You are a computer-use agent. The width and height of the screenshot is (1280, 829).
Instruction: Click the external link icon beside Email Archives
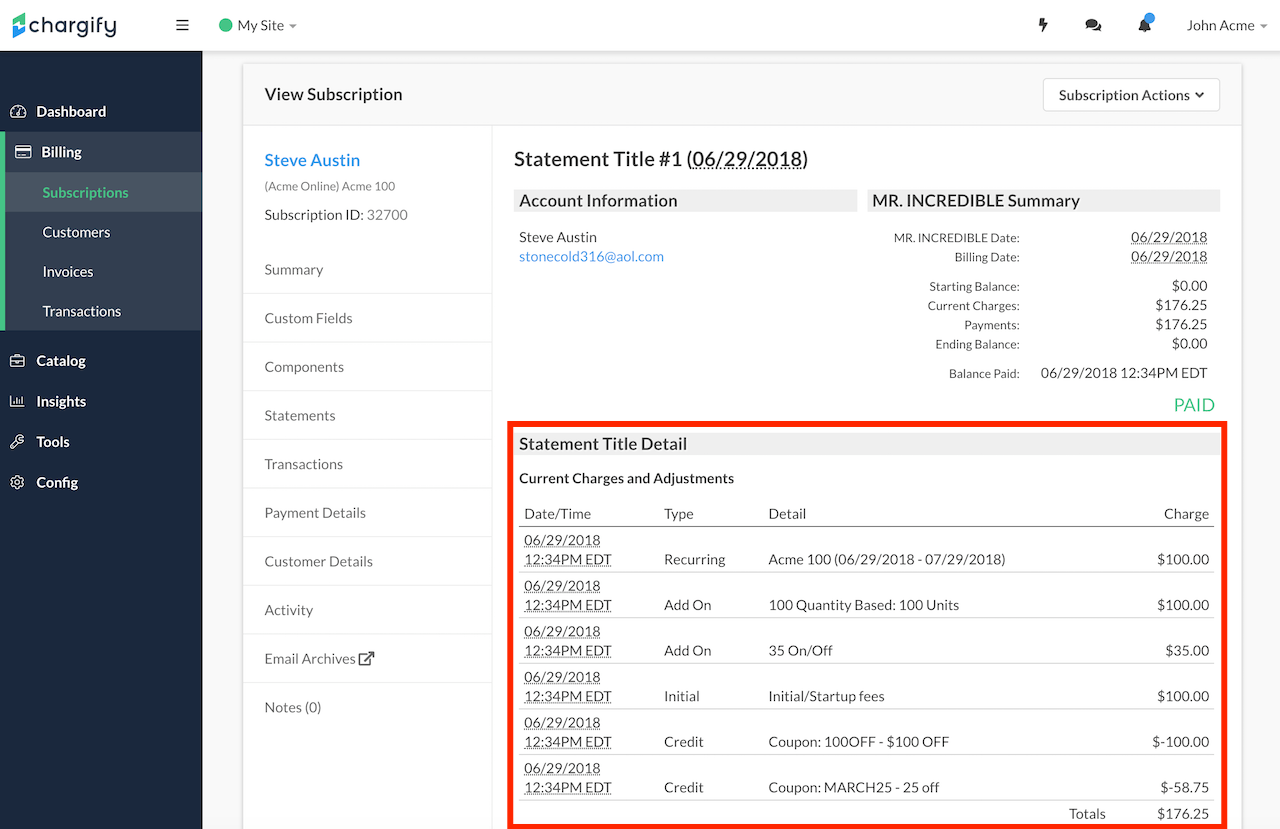367,658
